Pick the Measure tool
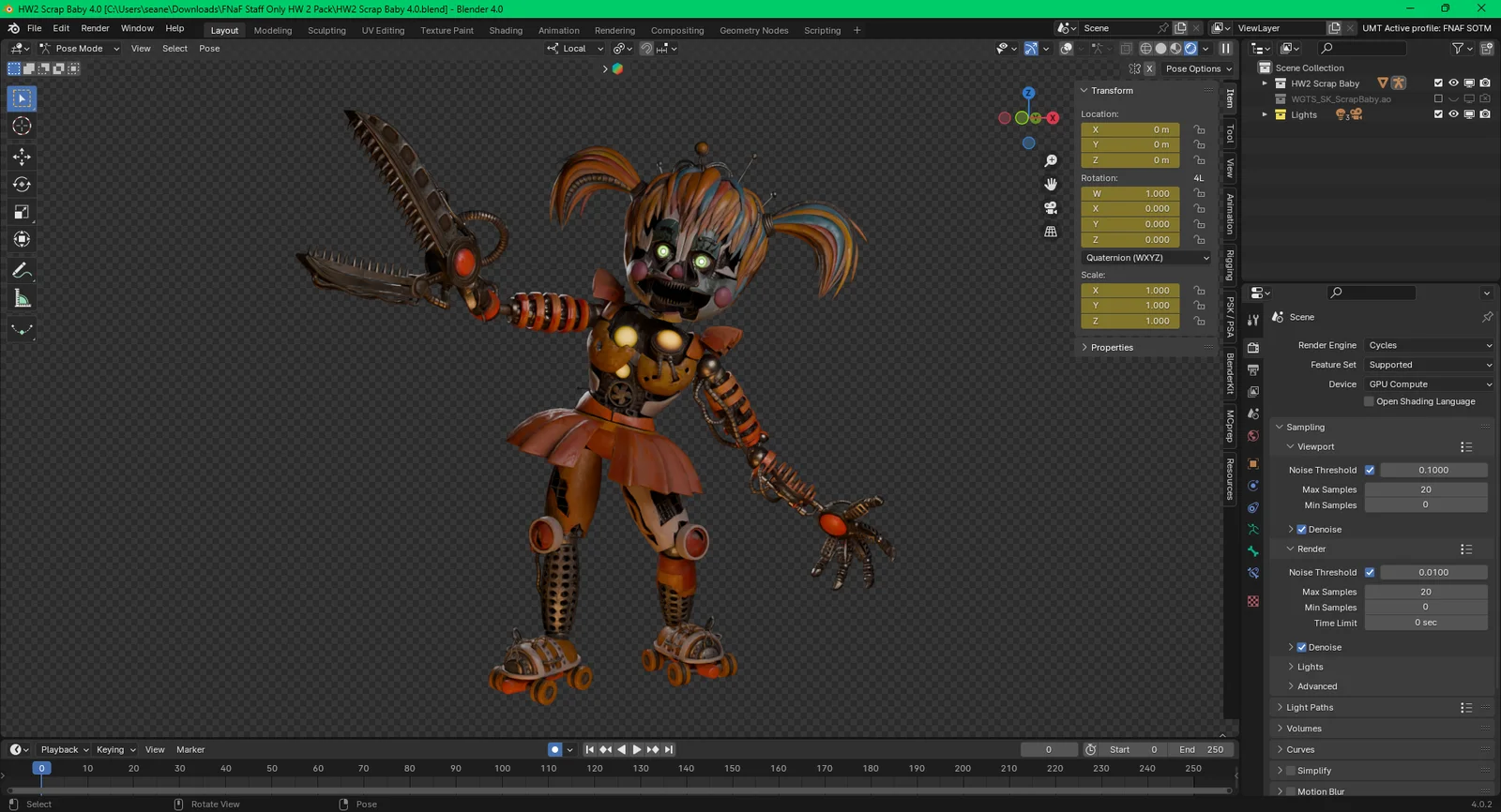 tap(22, 299)
